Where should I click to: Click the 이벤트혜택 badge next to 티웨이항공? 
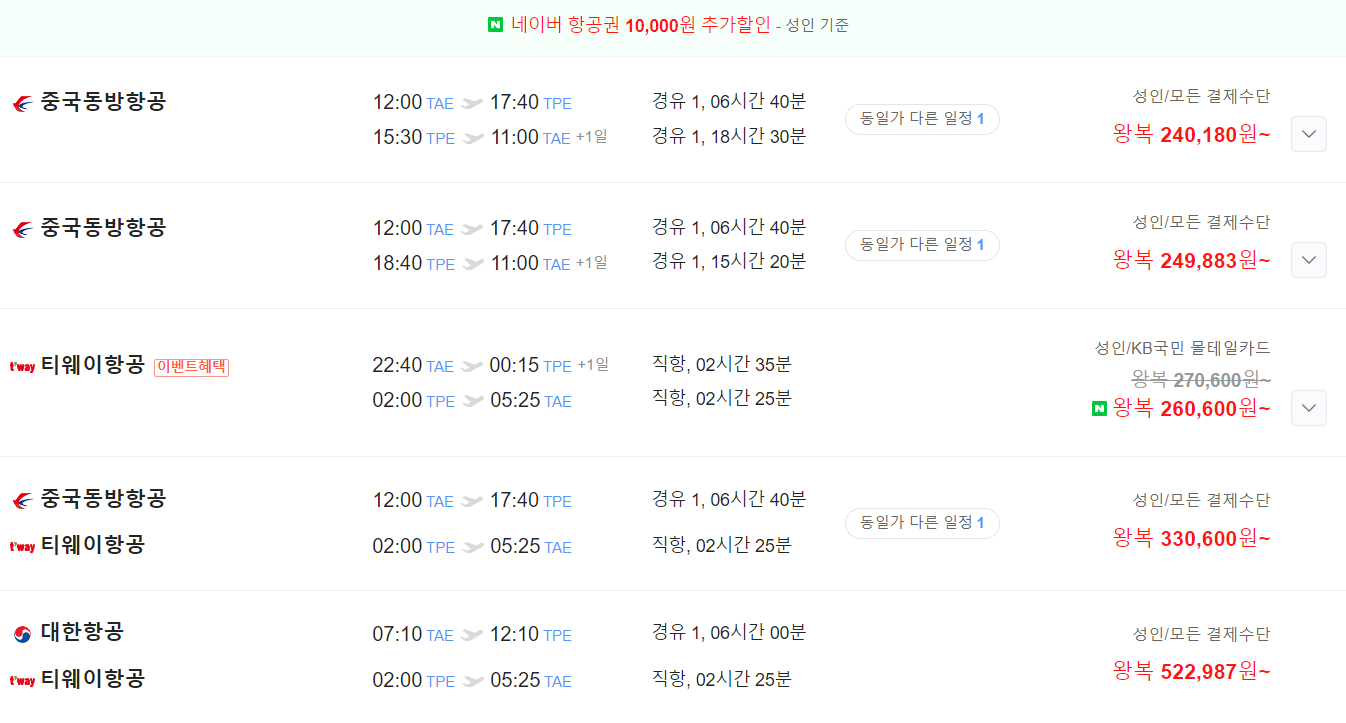pyautogui.click(x=191, y=368)
